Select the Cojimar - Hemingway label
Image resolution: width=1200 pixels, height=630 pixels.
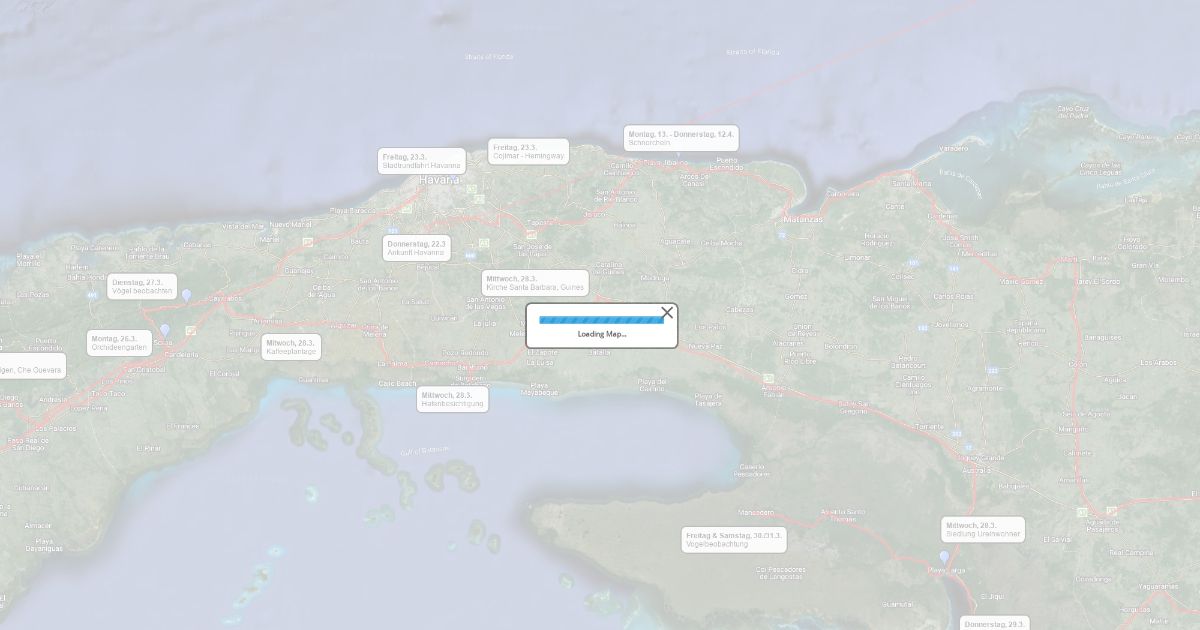528,152
